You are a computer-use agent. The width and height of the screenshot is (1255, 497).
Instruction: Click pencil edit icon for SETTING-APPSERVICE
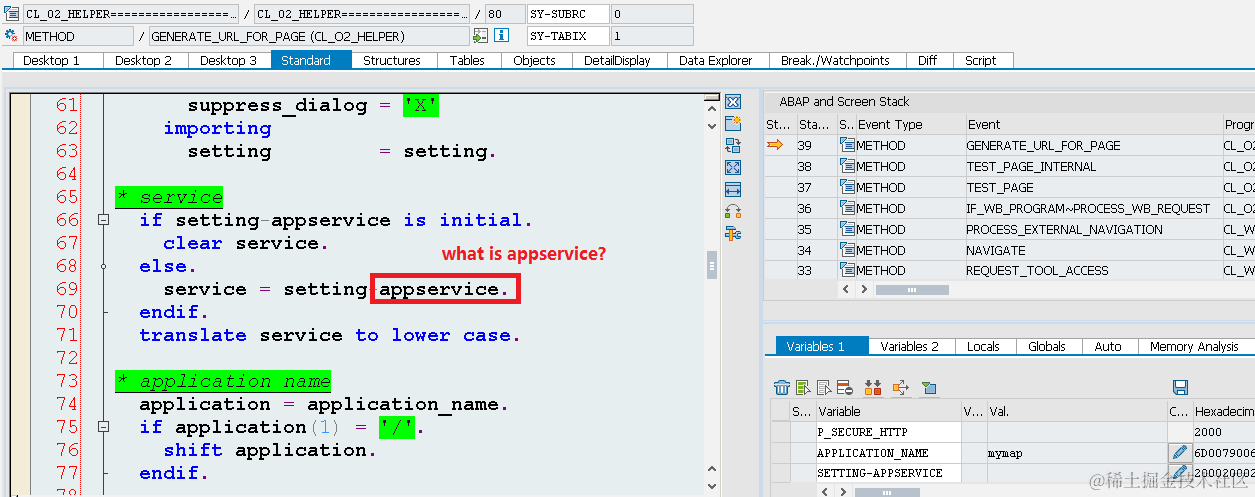click(1180, 473)
